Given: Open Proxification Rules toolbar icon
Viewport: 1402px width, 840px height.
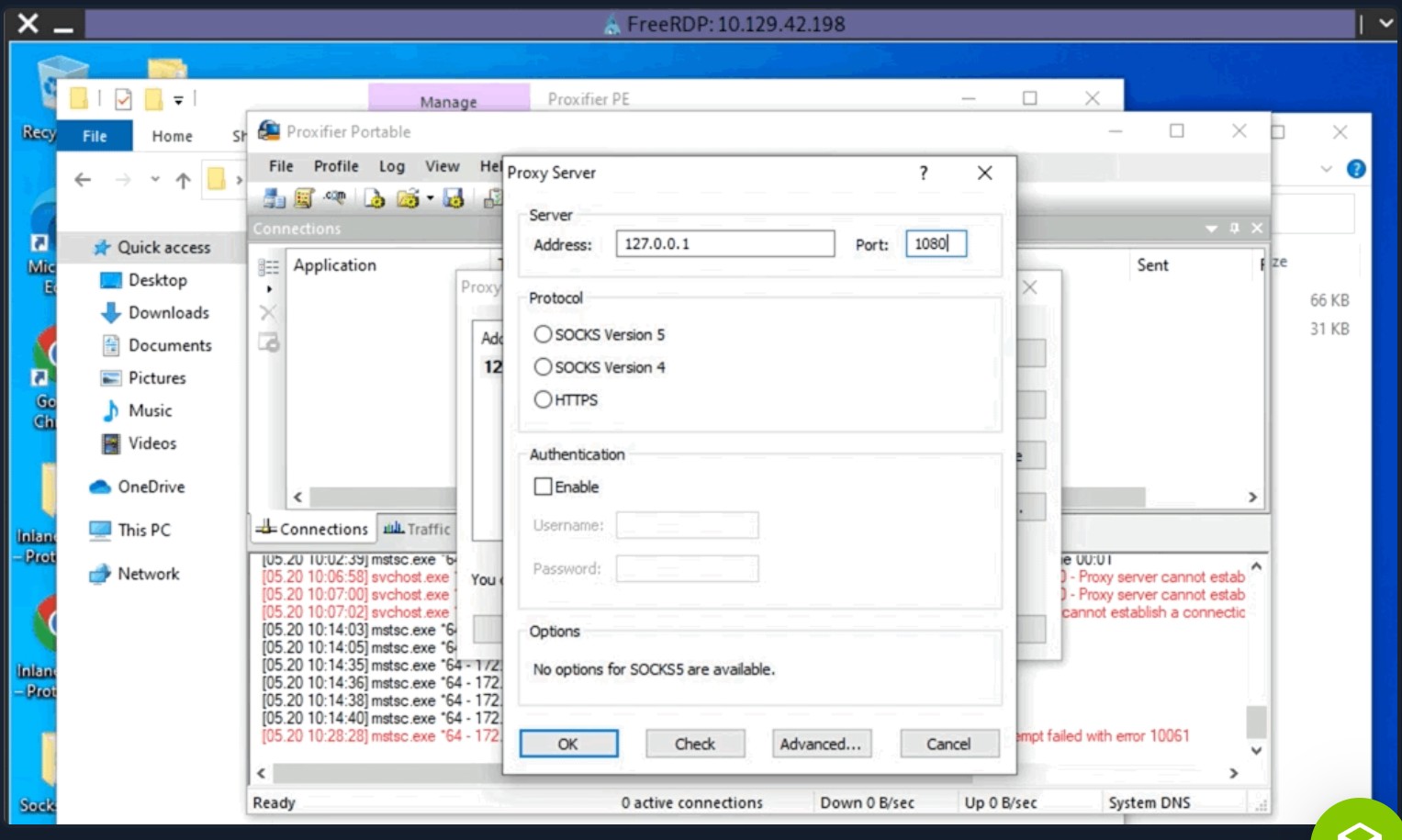Looking at the screenshot, I should [304, 197].
